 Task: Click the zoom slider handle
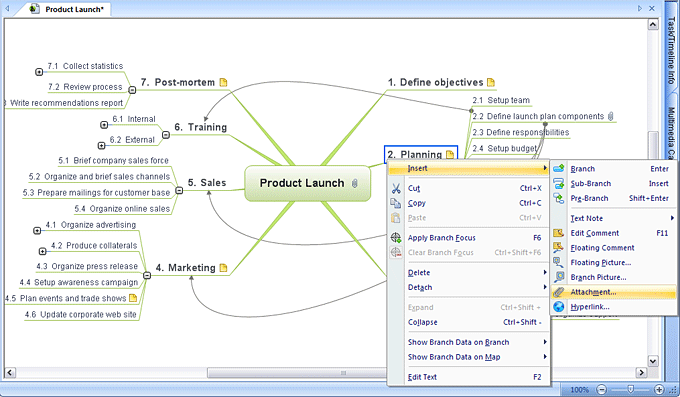[x=631, y=389]
